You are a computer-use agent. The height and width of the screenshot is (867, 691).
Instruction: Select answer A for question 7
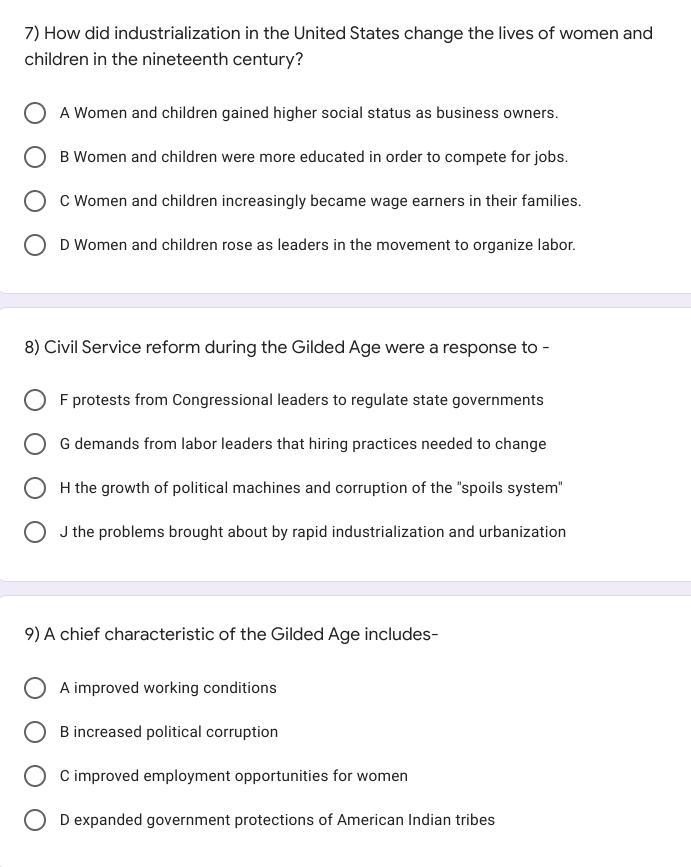tap(34, 113)
